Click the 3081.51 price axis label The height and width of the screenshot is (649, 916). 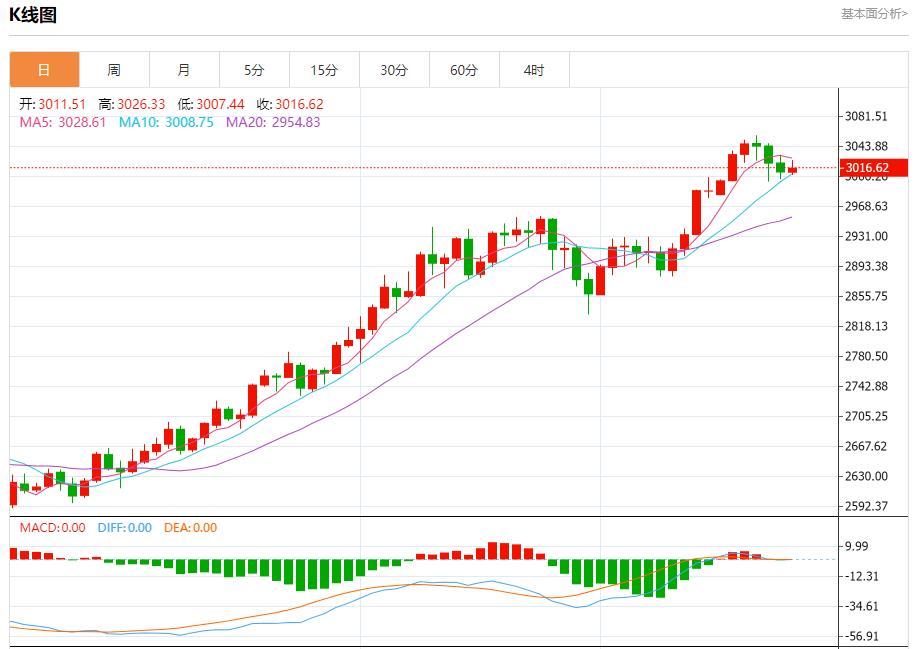[x=867, y=117]
